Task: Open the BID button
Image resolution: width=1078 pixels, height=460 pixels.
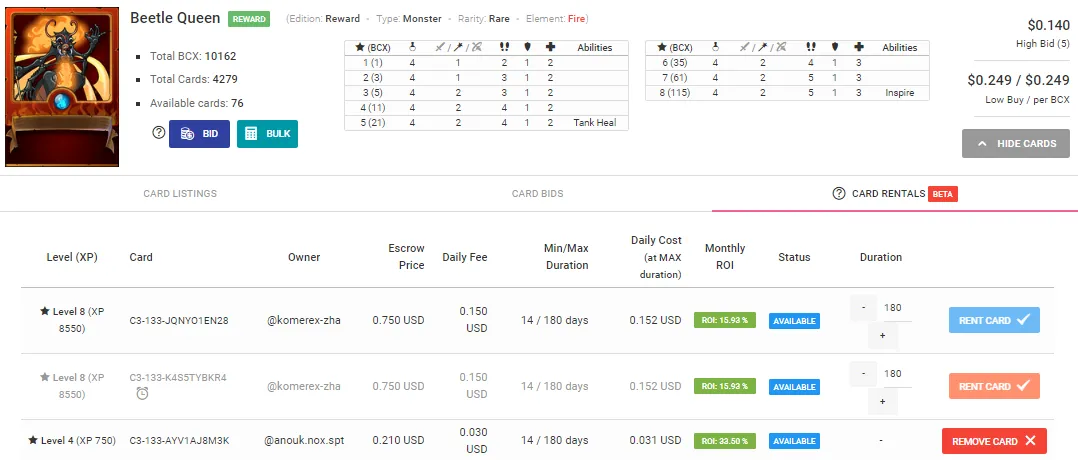Action: coord(199,134)
